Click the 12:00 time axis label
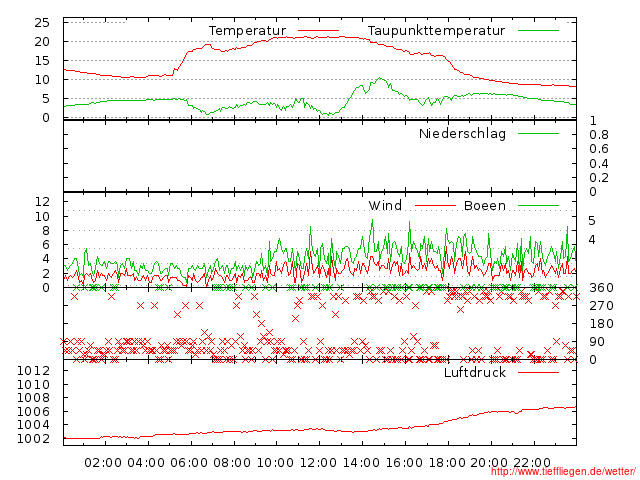Screen dimensions: 640x480 coord(318,463)
